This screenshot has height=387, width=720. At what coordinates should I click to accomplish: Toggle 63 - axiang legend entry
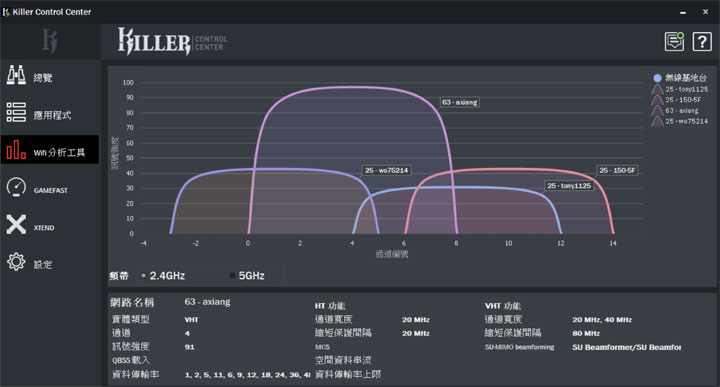pos(675,111)
